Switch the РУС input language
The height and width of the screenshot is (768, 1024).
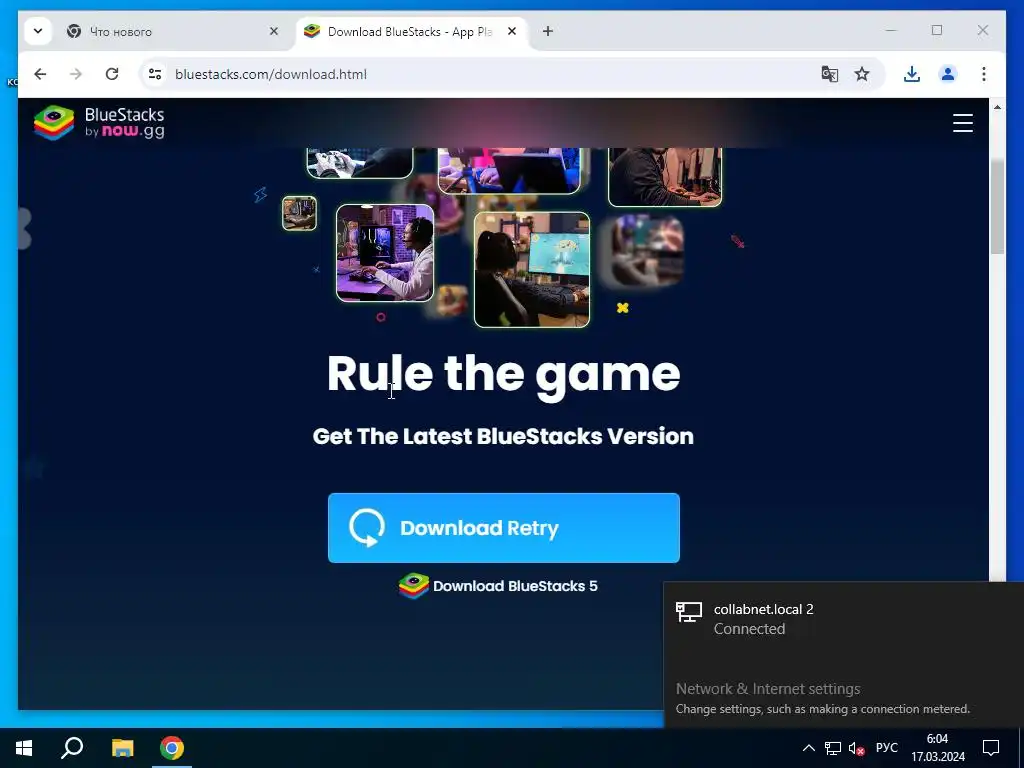click(x=886, y=748)
